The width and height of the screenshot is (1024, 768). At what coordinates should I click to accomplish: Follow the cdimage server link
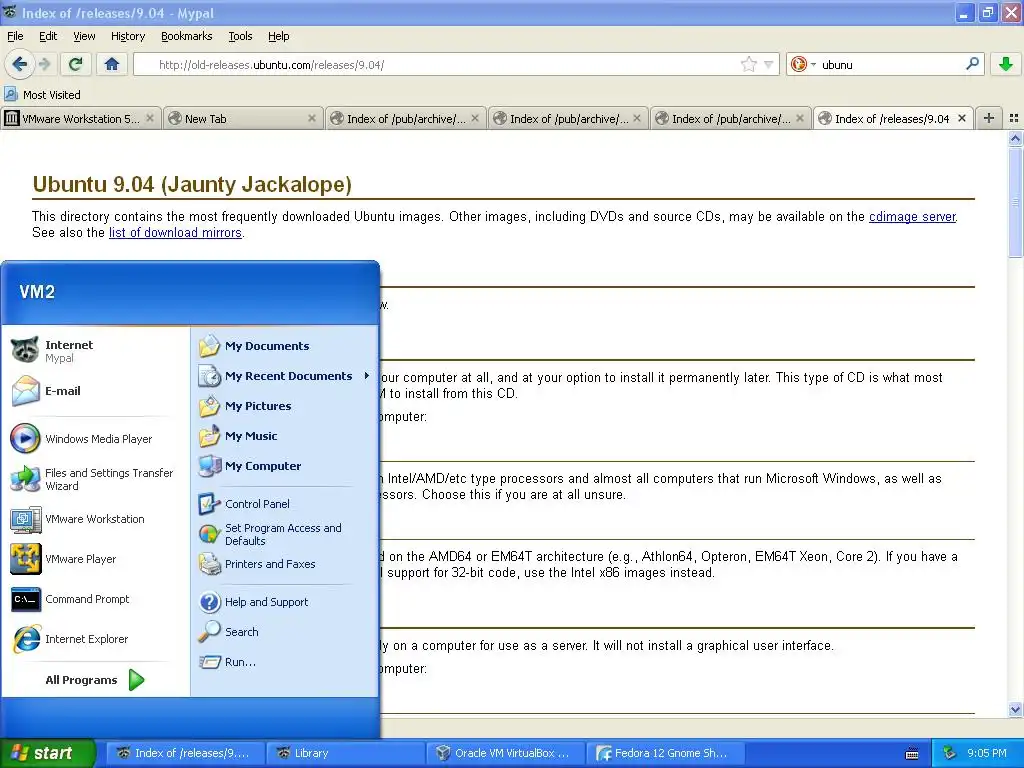tap(912, 216)
